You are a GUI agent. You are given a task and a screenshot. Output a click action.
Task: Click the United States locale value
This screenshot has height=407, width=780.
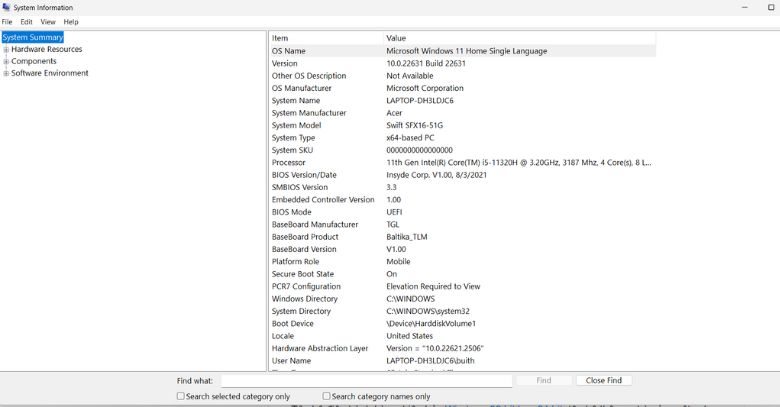pyautogui.click(x=409, y=336)
